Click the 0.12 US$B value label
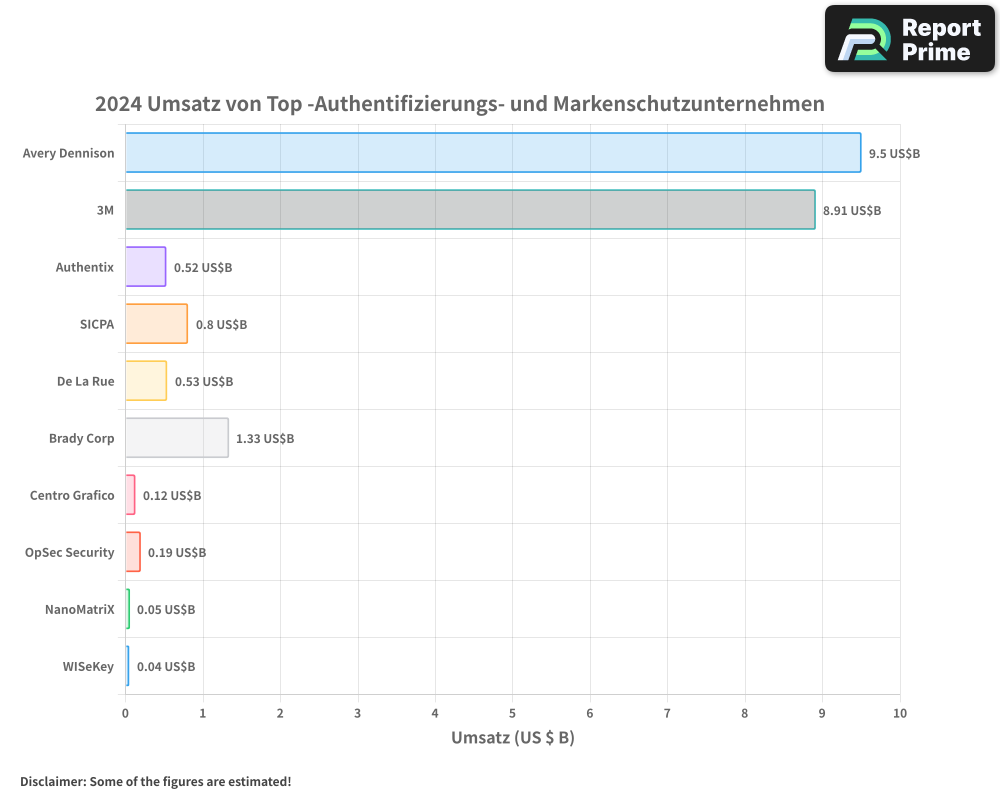Viewport: 1000px width, 800px height. [x=172, y=495]
